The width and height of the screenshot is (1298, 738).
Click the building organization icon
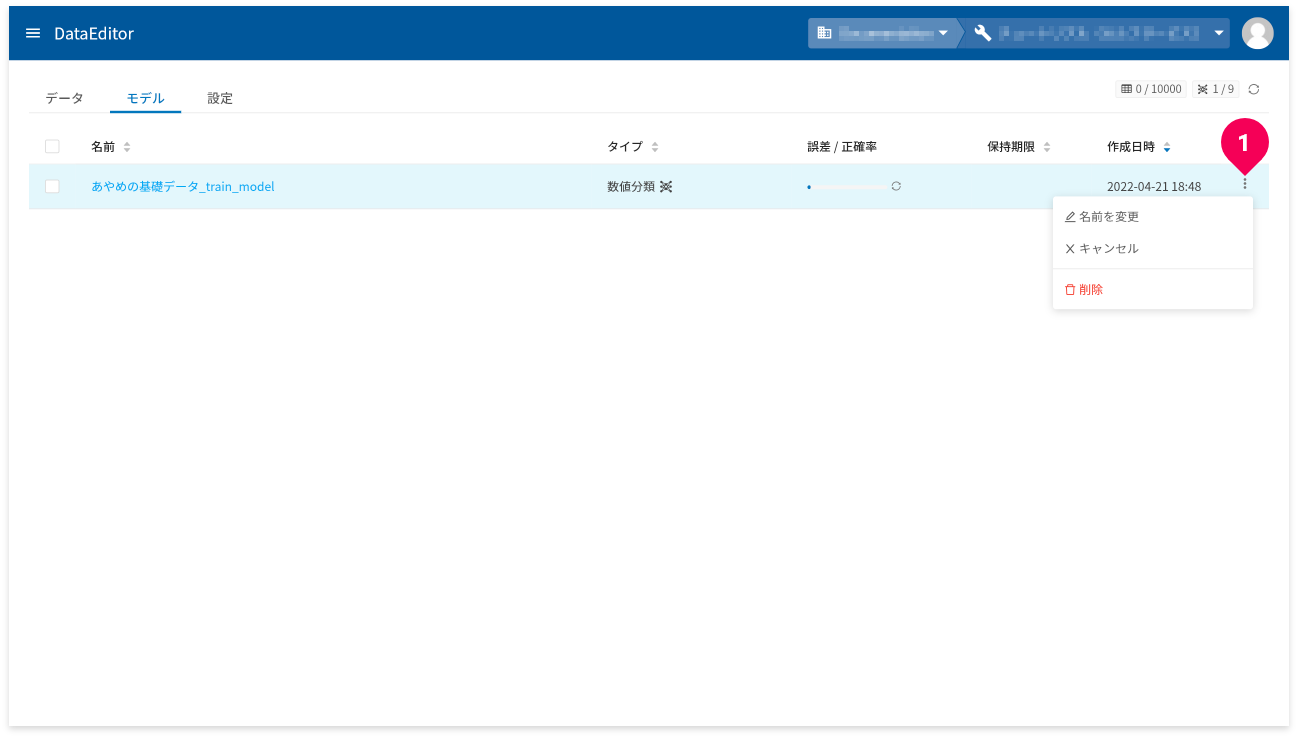pyautogui.click(x=824, y=33)
